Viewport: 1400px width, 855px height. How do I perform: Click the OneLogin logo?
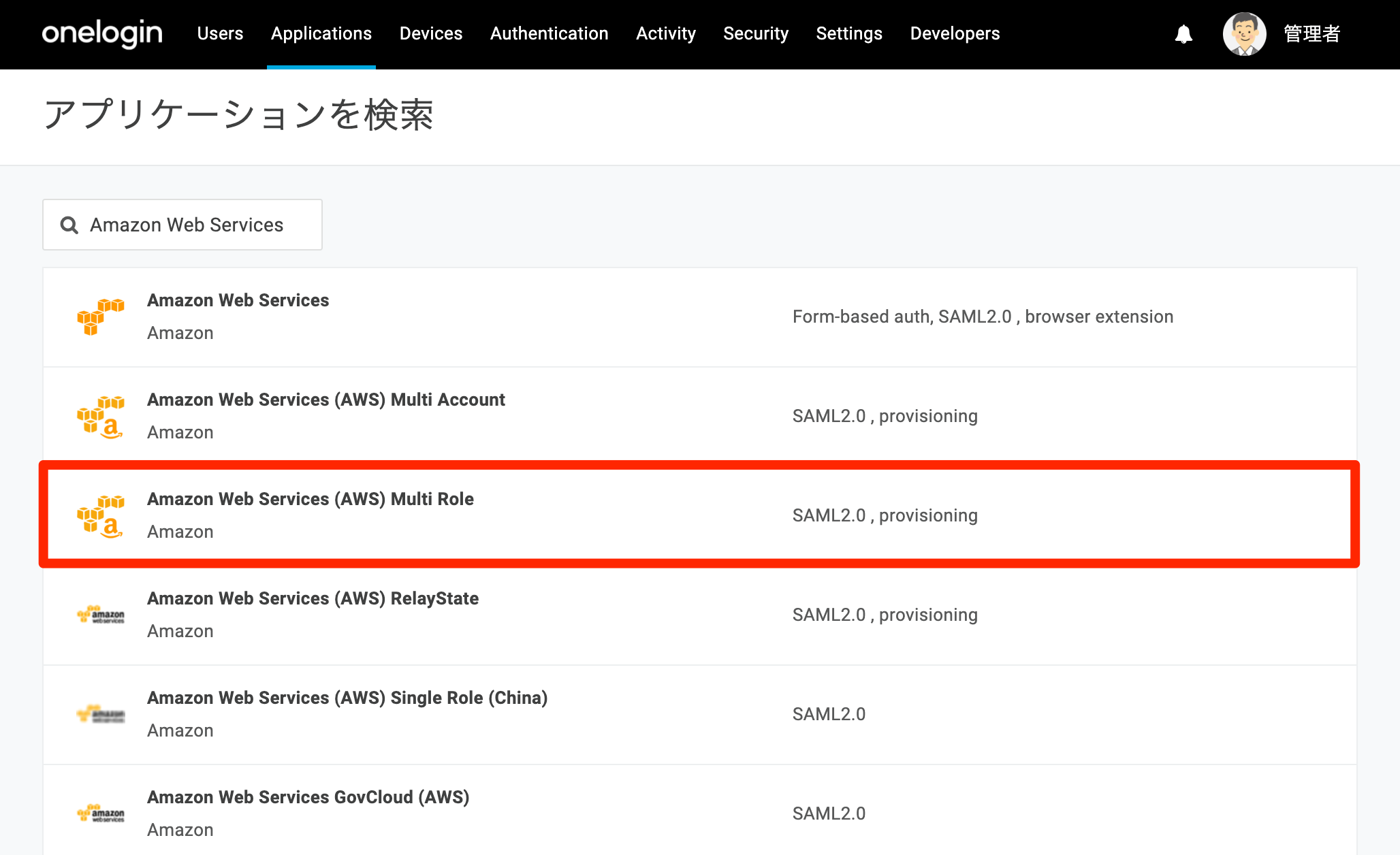(x=102, y=33)
